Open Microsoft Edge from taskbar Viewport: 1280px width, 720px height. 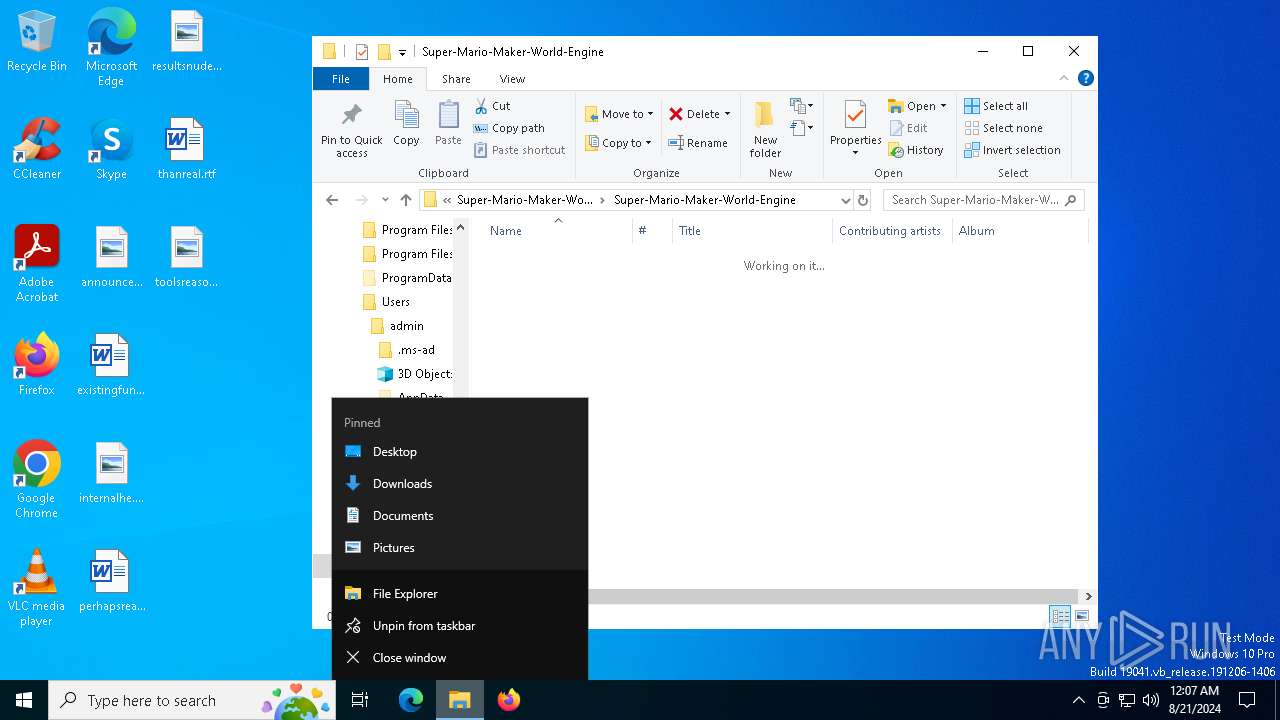[411, 700]
